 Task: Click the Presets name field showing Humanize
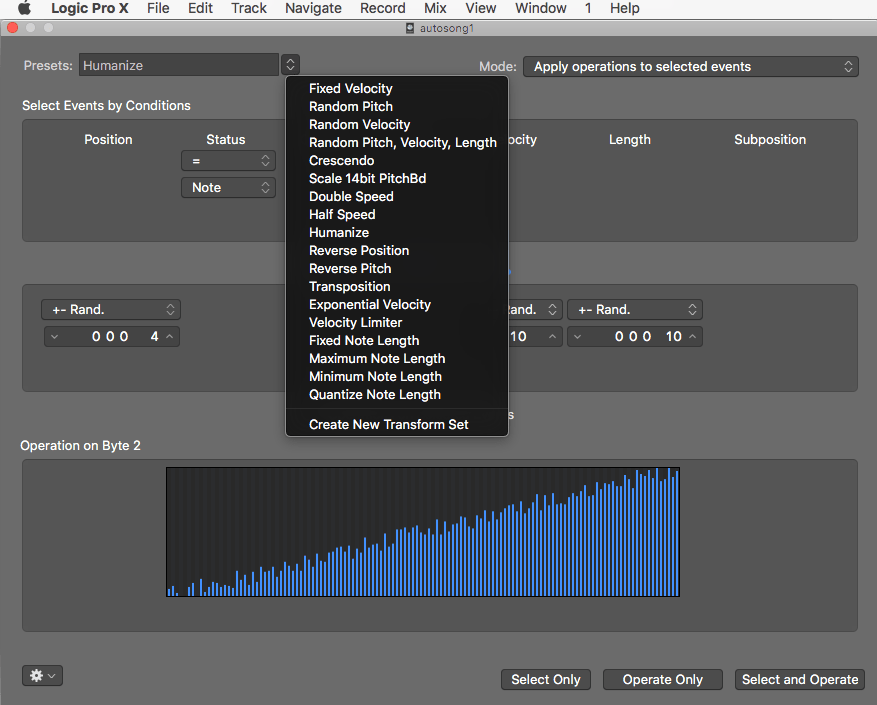point(179,65)
